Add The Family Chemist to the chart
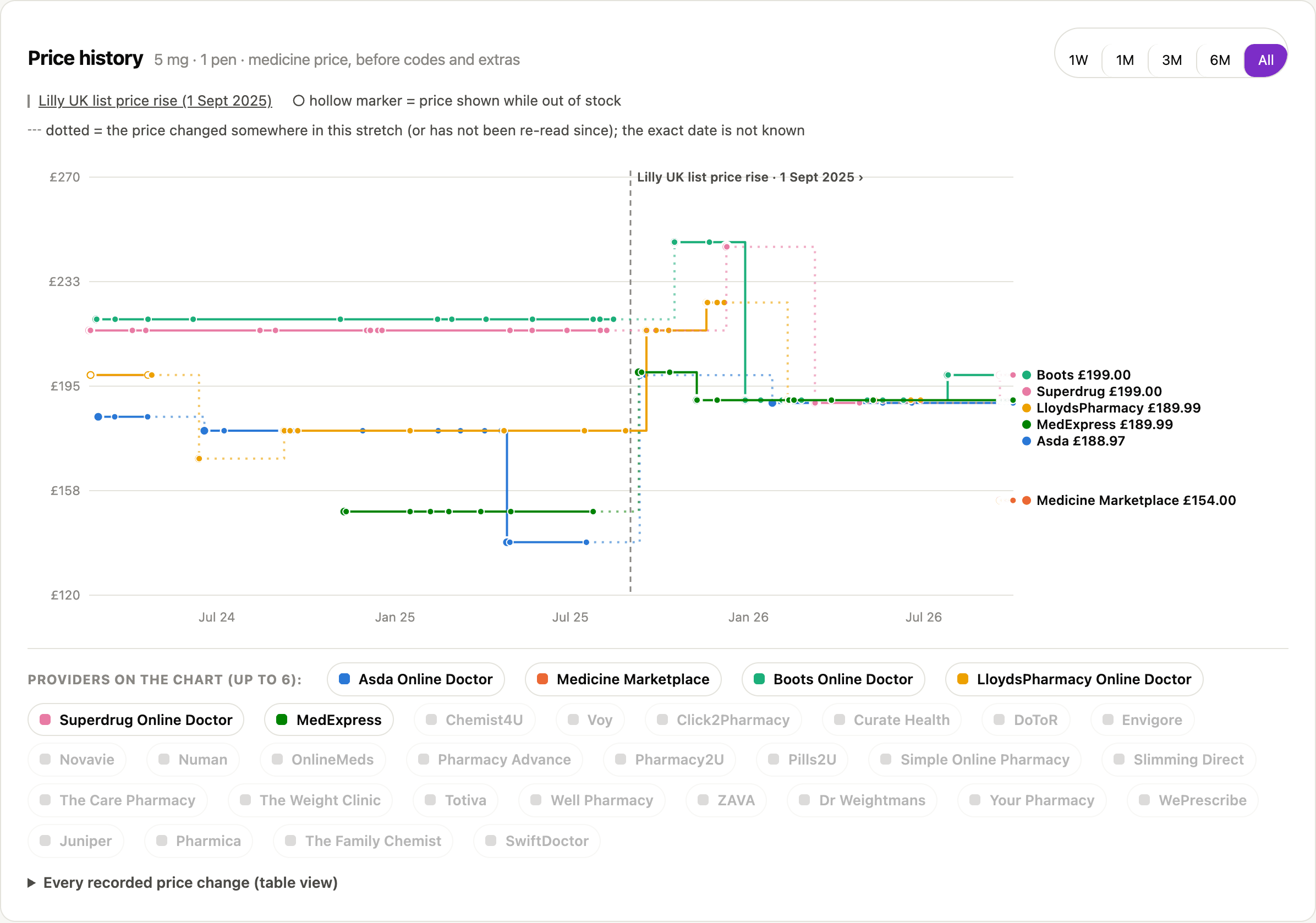Viewport: 1316px width, 923px height. 363,841
